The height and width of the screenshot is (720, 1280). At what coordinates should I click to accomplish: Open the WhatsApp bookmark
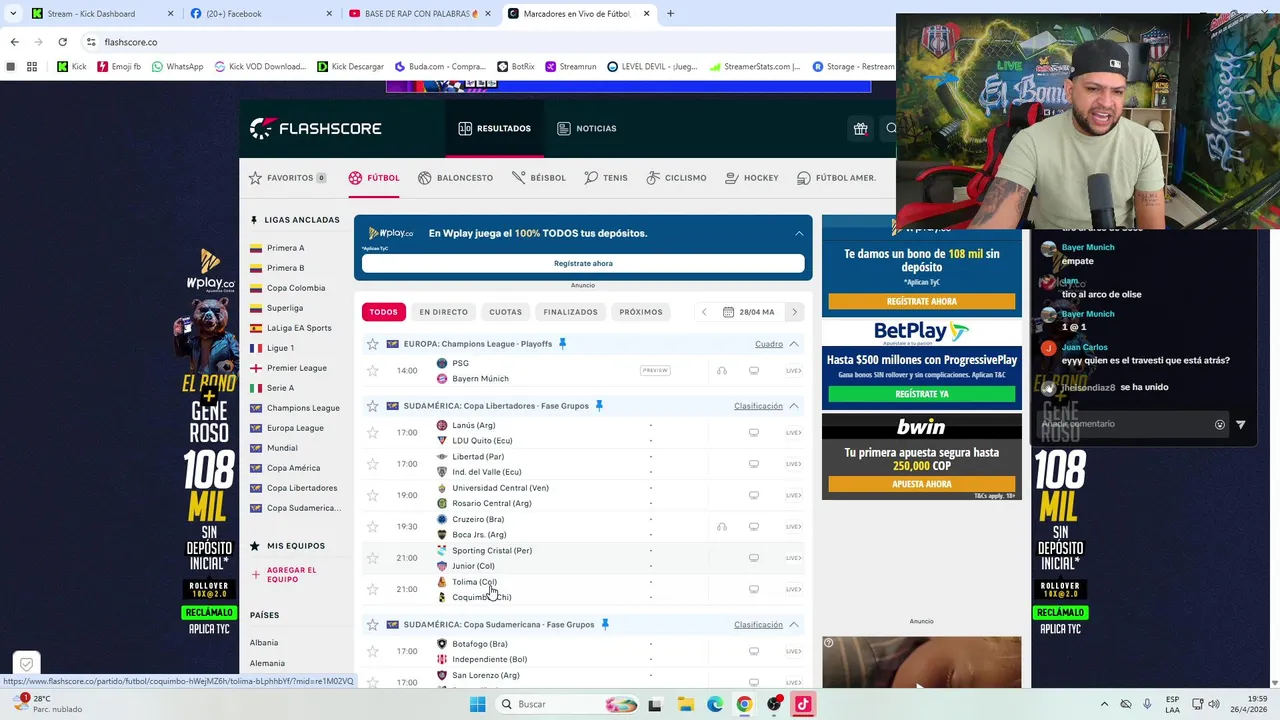pyautogui.click(x=176, y=67)
